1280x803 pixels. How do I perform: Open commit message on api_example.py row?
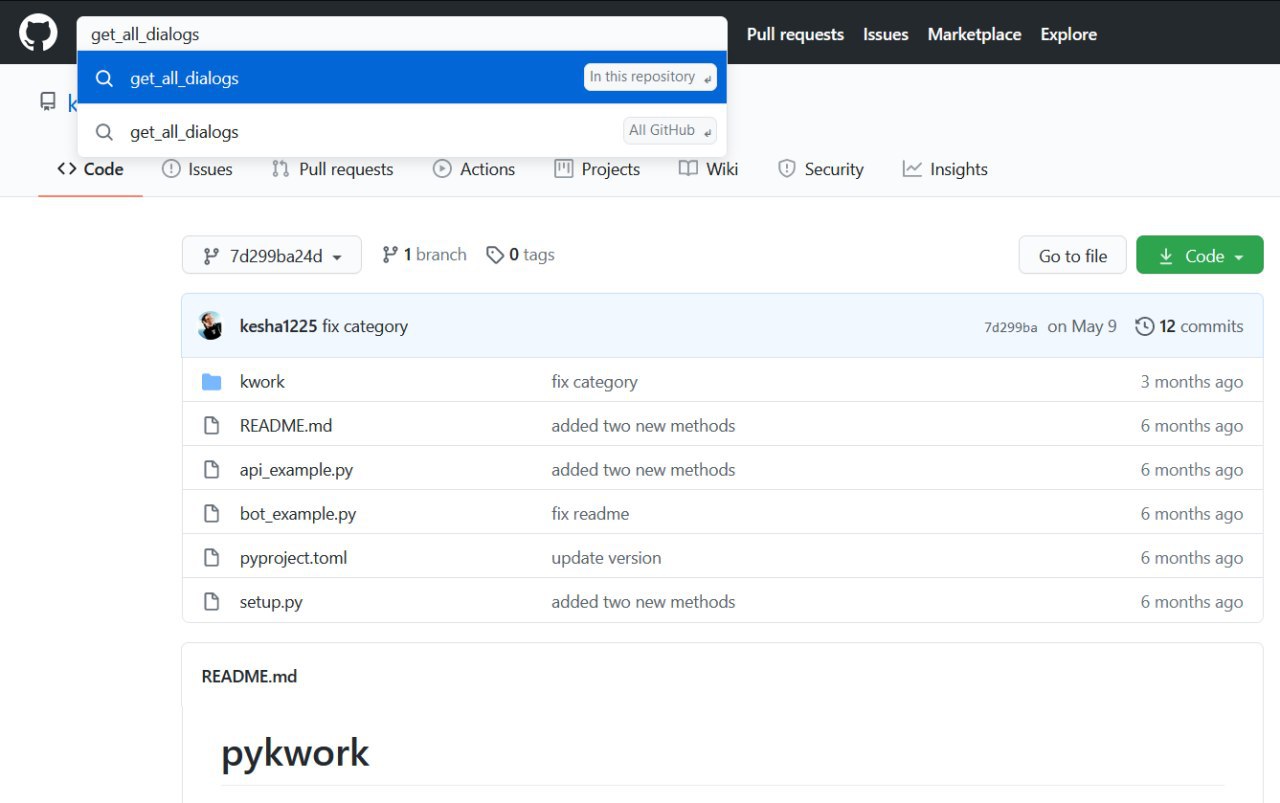tap(643, 469)
